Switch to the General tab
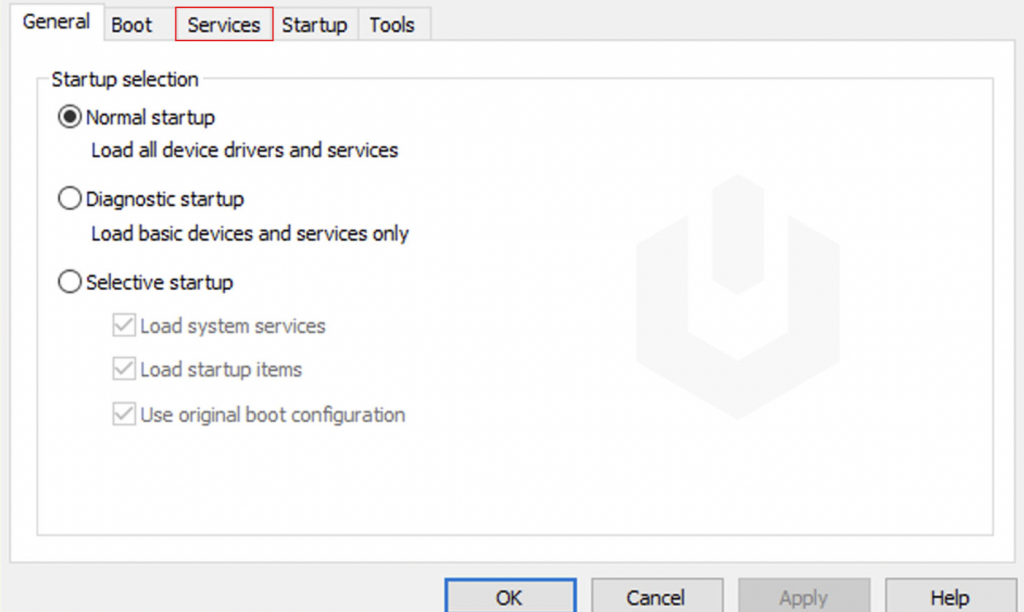The height and width of the screenshot is (612, 1024). pyautogui.click(x=56, y=22)
